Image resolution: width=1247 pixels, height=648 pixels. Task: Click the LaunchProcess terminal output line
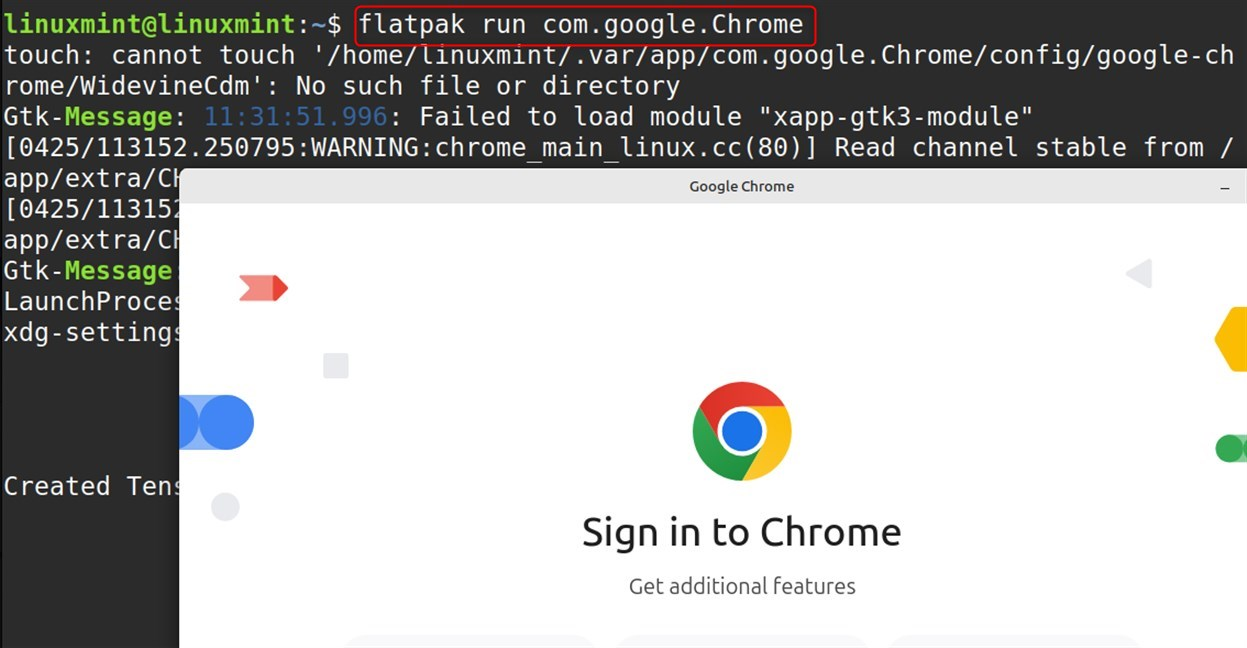click(92, 302)
